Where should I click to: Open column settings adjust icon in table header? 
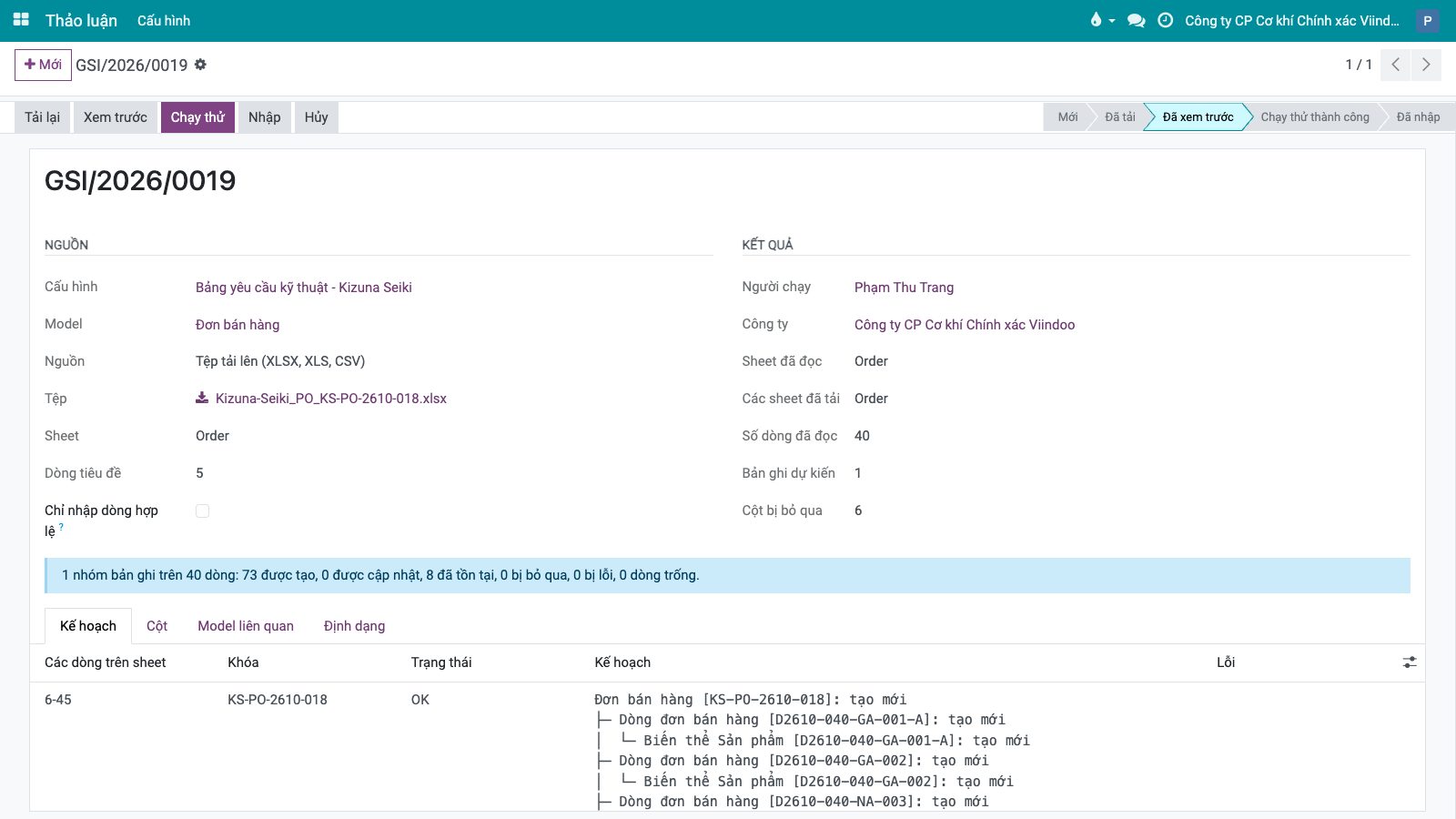[x=1410, y=662]
